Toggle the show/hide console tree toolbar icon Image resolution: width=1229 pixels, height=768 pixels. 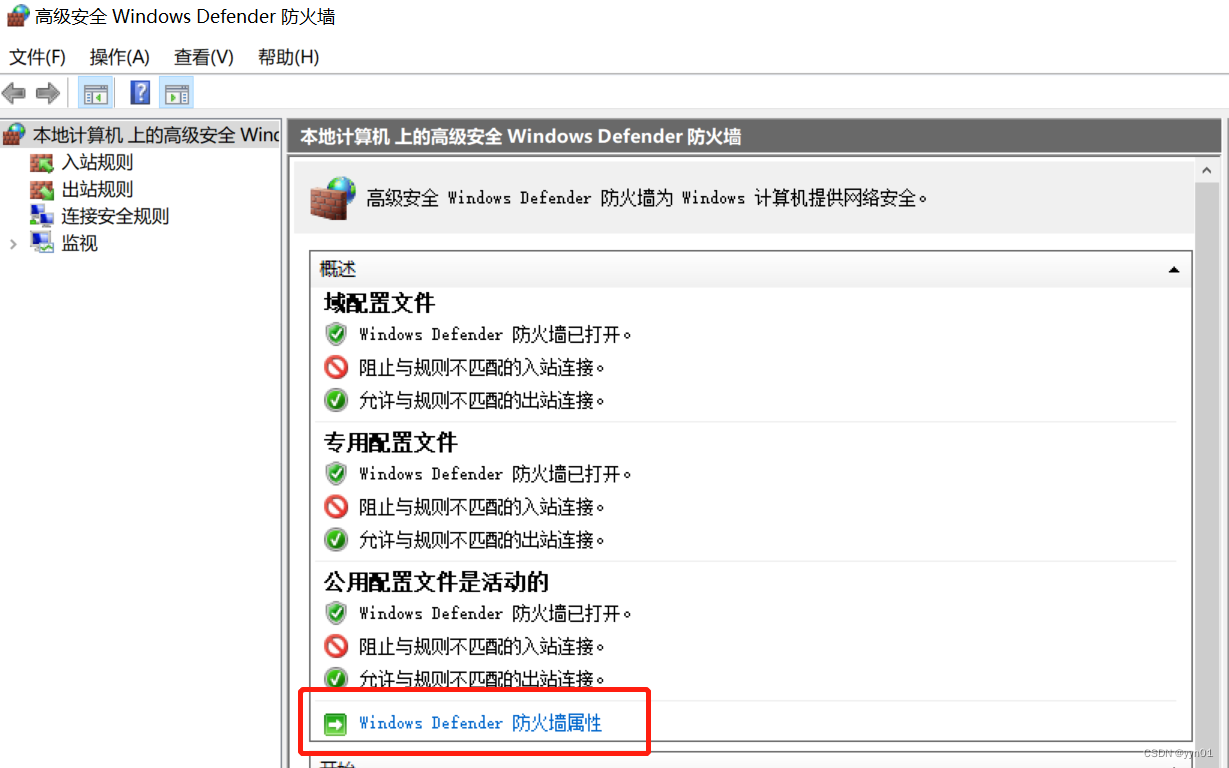[x=95, y=94]
